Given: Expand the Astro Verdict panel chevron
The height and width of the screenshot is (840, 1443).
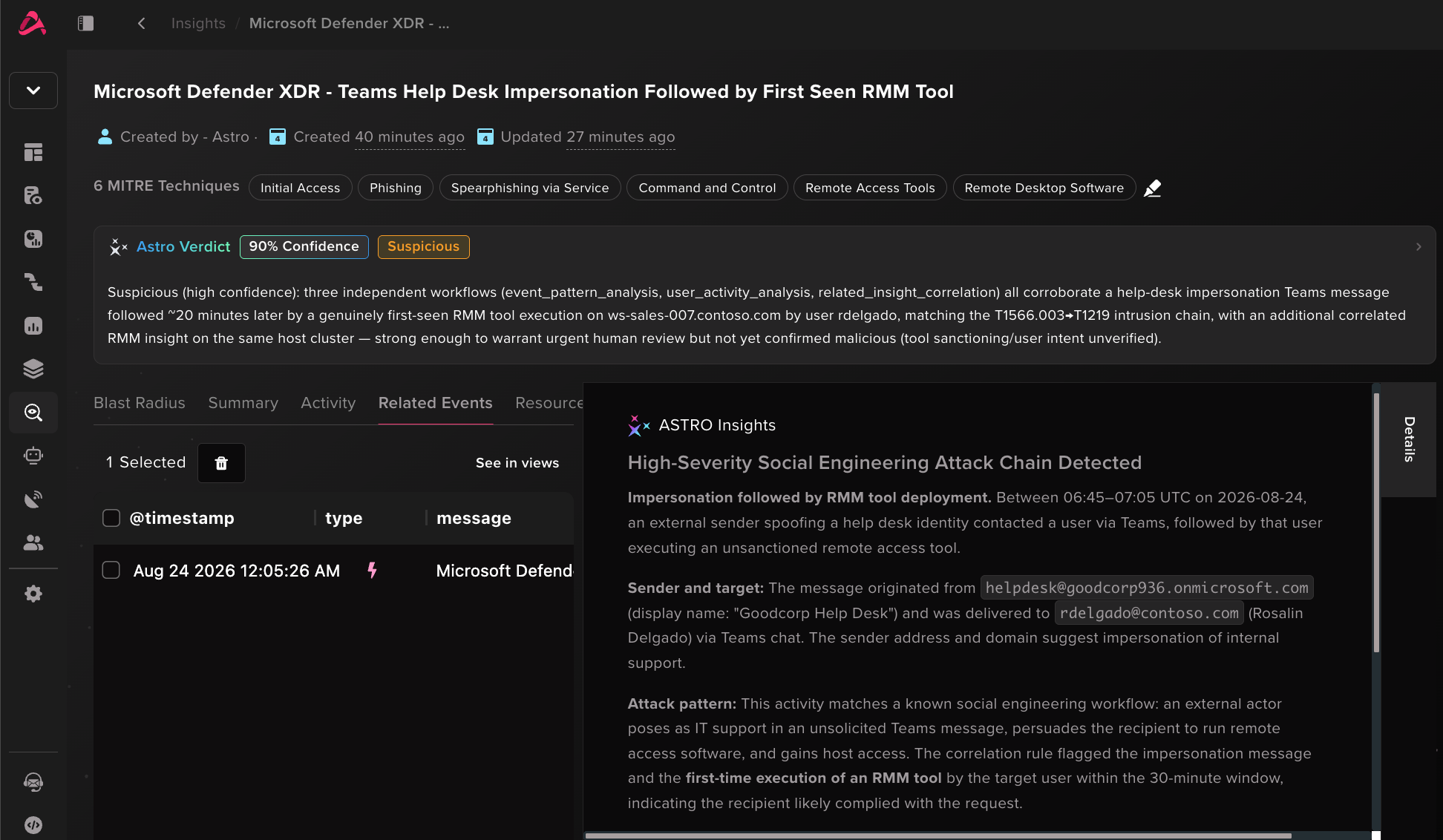Looking at the screenshot, I should (1419, 246).
